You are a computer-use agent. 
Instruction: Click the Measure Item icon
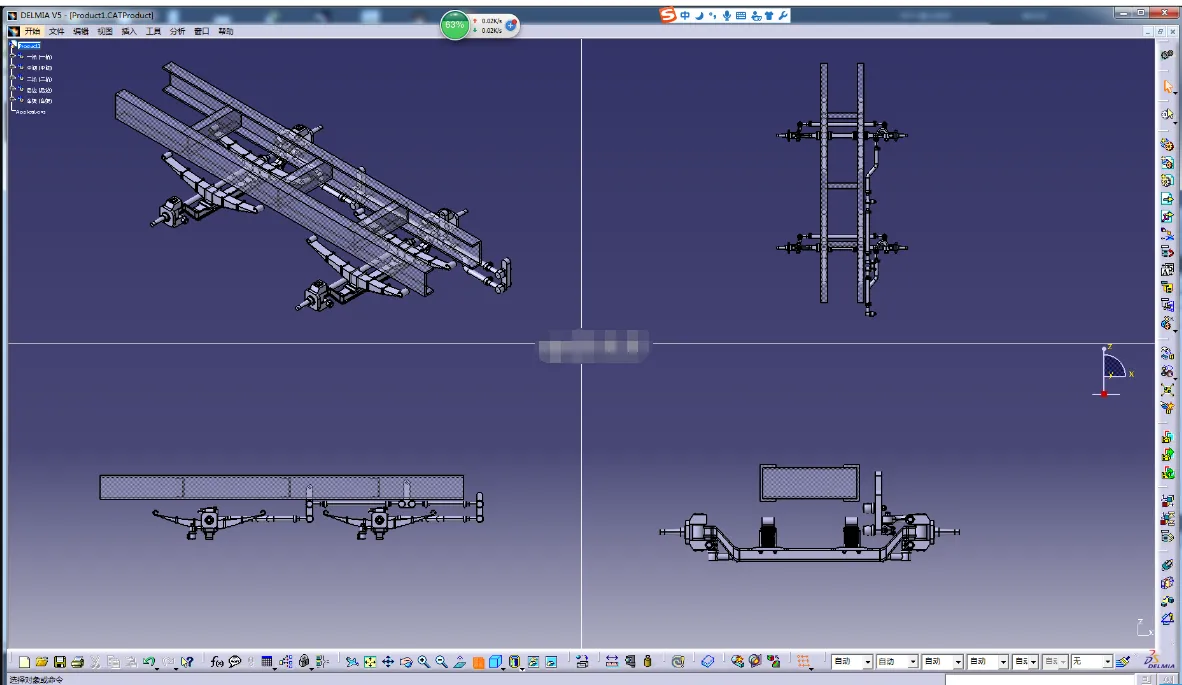pos(629,662)
